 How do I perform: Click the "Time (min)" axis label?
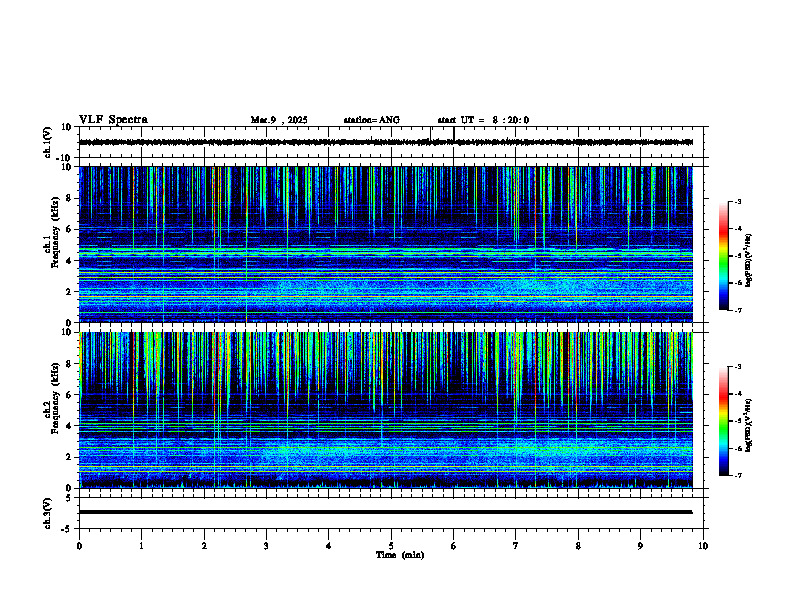pos(400,555)
